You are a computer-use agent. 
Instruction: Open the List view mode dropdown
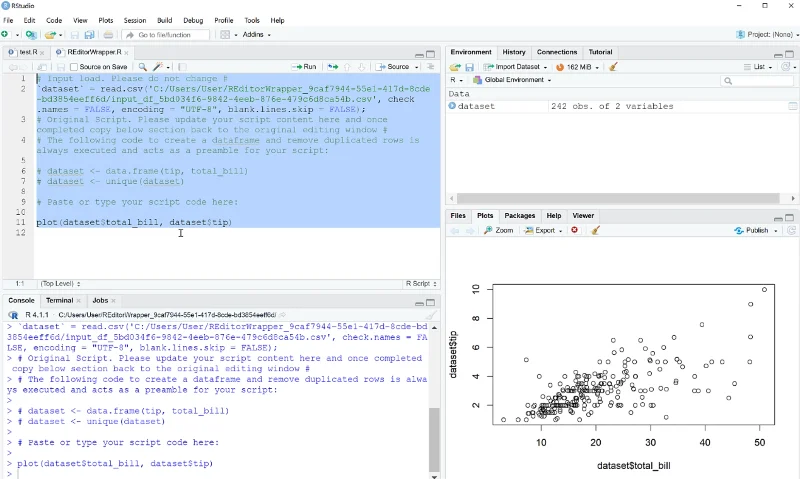point(758,67)
